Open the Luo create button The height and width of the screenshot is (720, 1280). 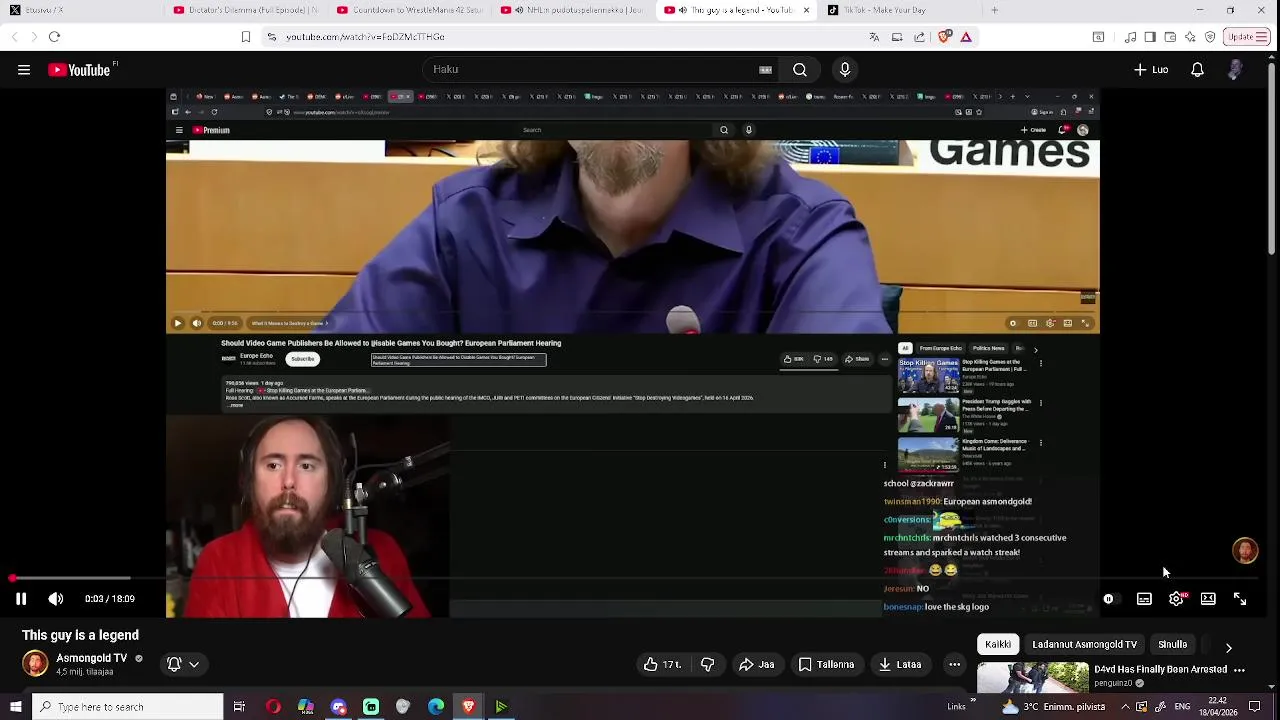1151,70
